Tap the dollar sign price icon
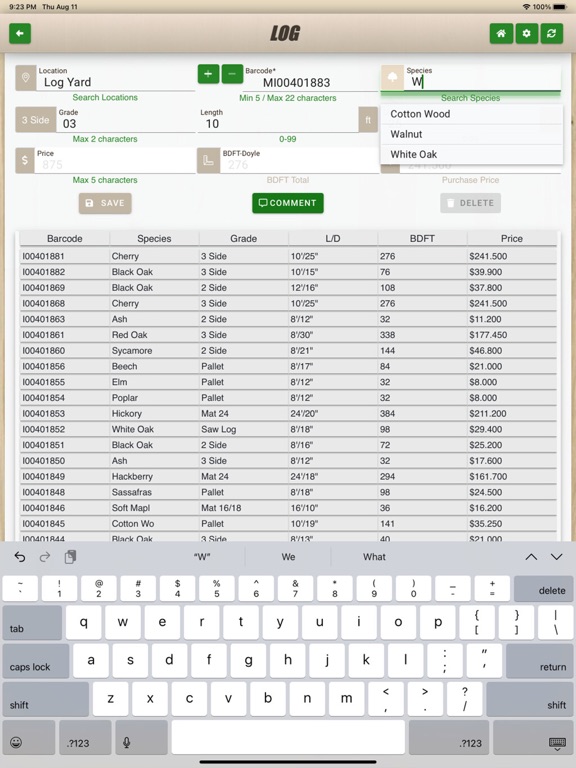 pyautogui.click(x=24, y=160)
